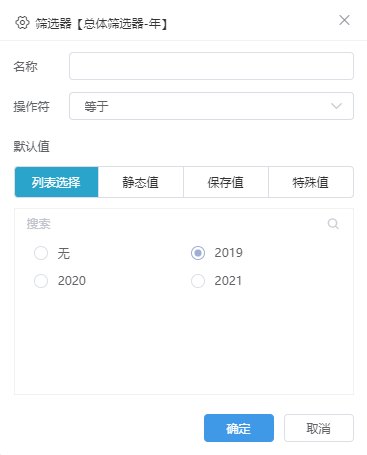Click the 操作符 field label
367x455 pixels.
pos(32,106)
